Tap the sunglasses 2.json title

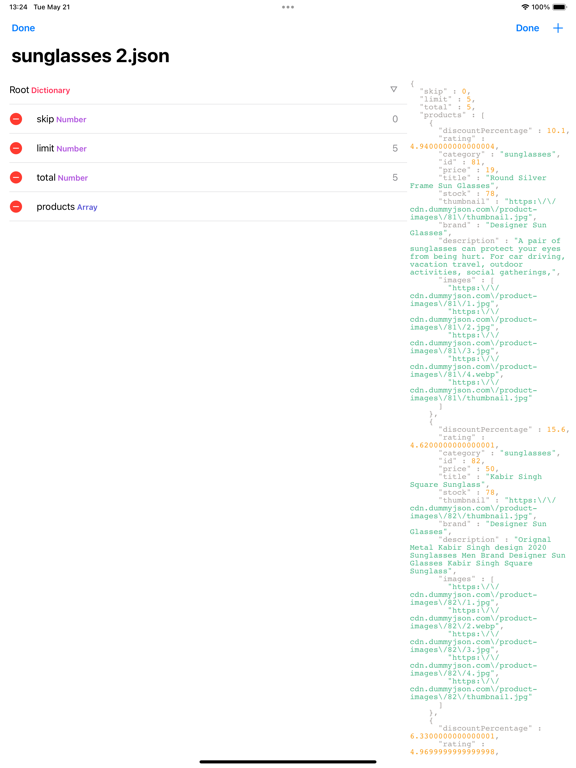click(90, 56)
